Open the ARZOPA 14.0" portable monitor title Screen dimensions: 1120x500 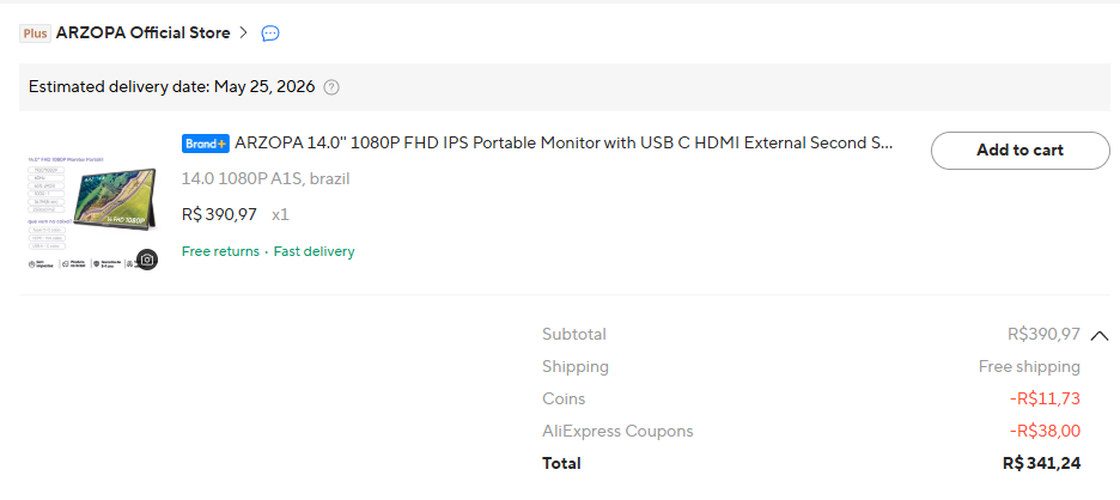(x=564, y=143)
